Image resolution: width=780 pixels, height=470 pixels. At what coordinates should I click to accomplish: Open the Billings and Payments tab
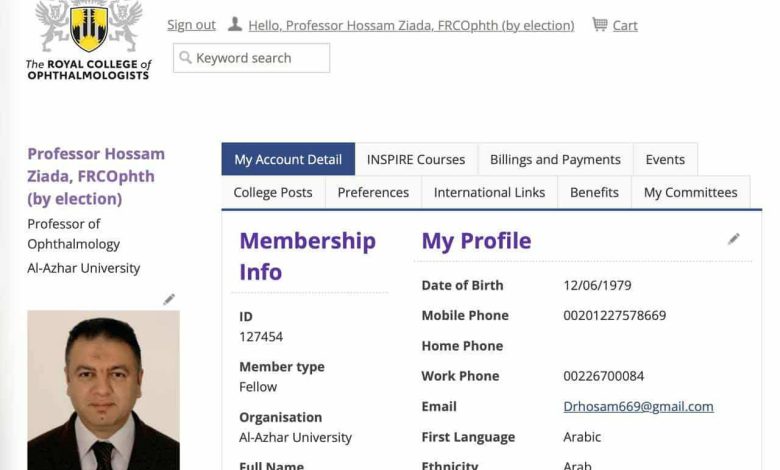coord(555,159)
